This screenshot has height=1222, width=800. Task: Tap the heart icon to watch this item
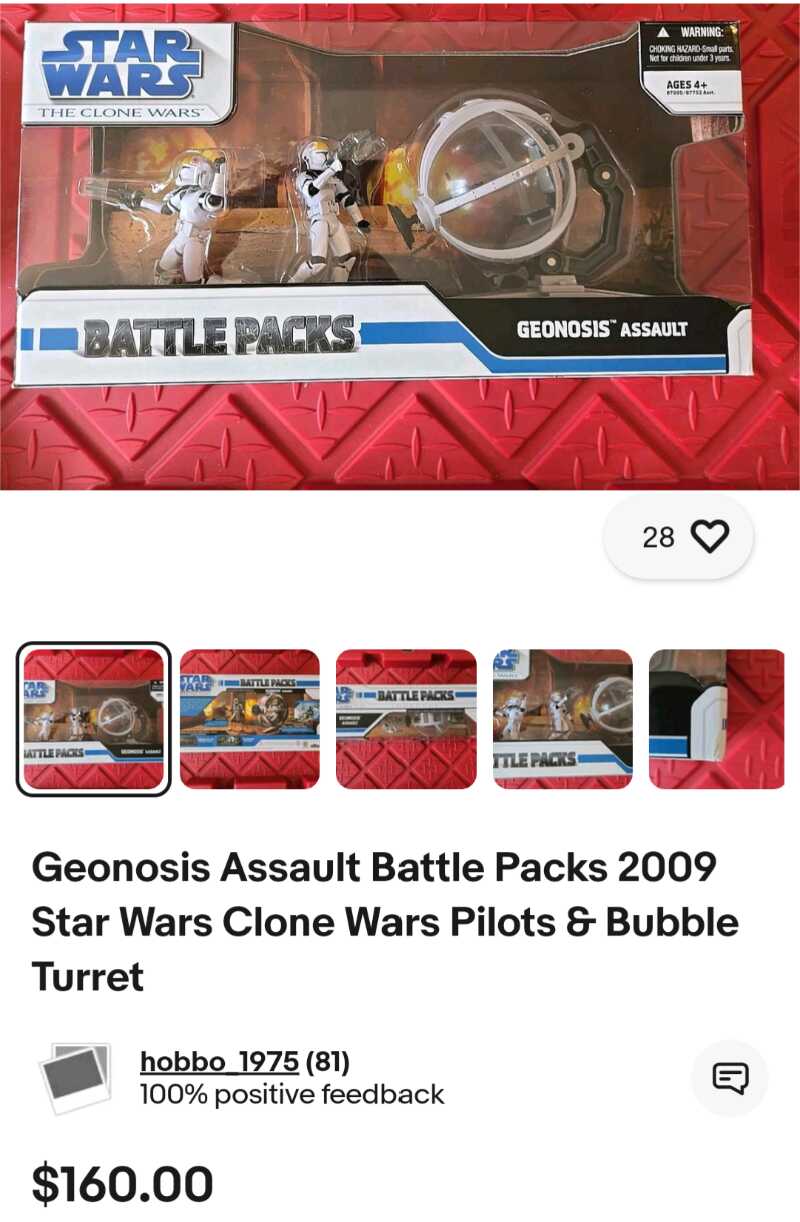coord(710,538)
